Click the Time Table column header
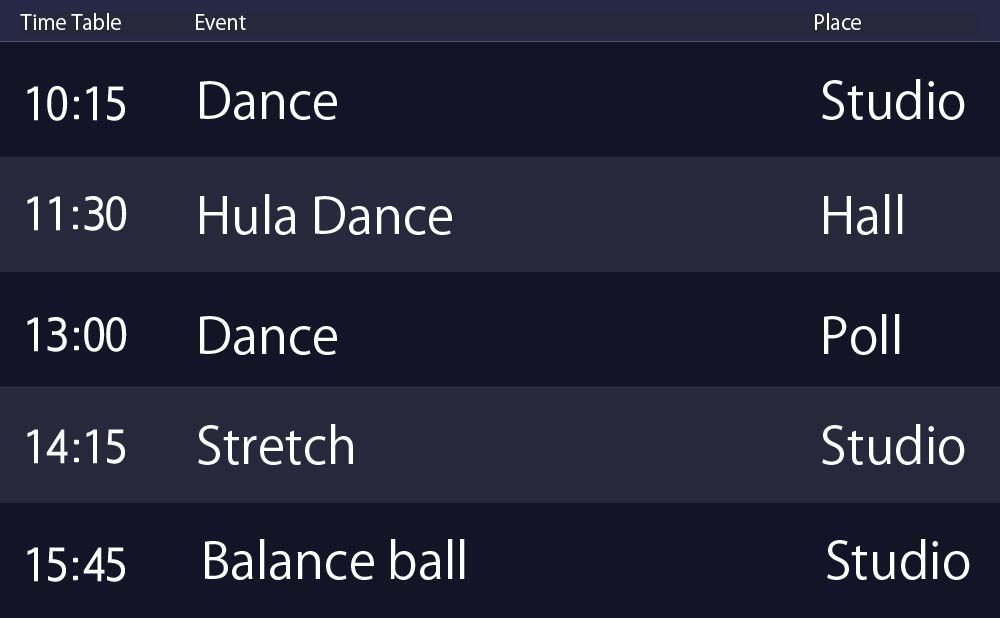Image resolution: width=1000 pixels, height=618 pixels. coord(71,22)
